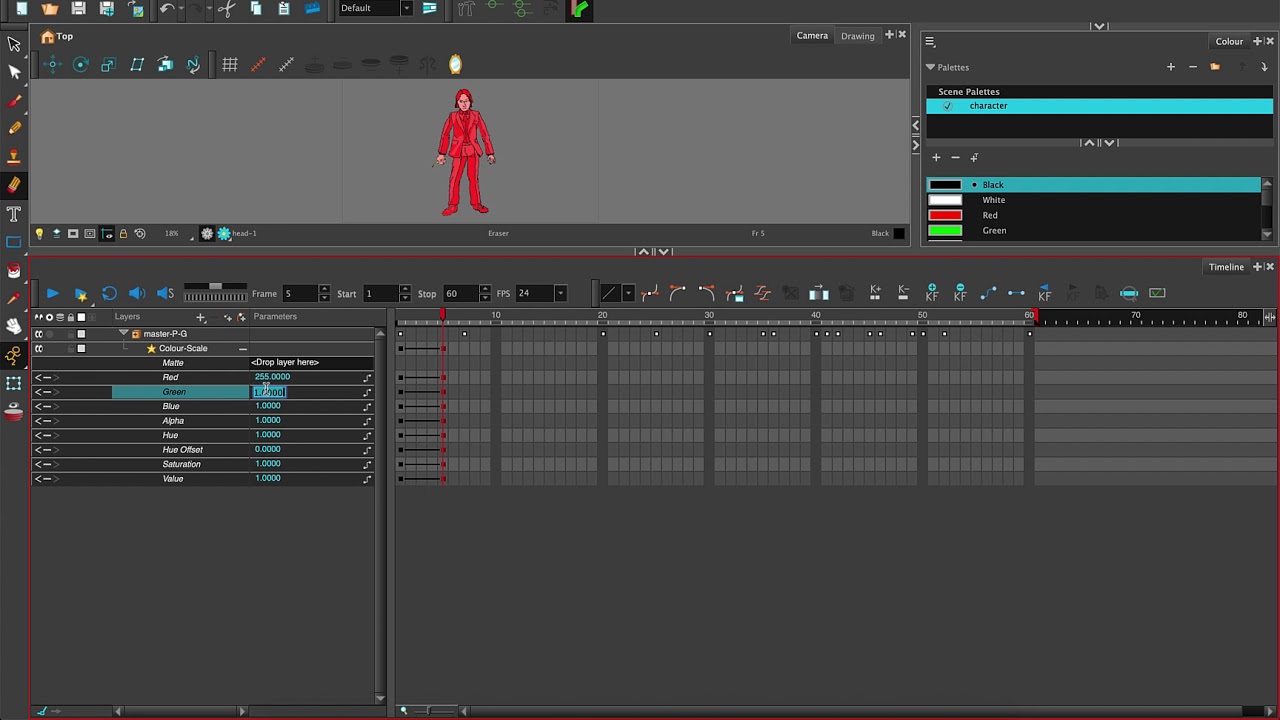Click the Add Layer plus icon
This screenshot has height=720, width=1280.
click(x=200, y=317)
